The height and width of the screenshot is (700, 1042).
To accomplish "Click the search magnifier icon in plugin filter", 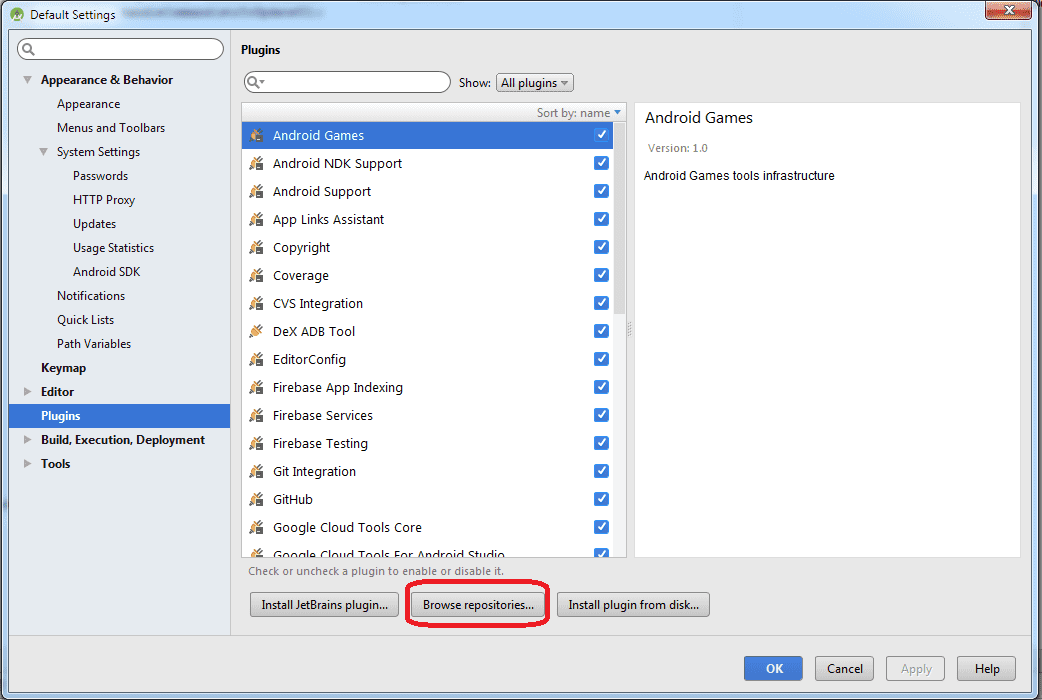I will pyautogui.click(x=255, y=83).
